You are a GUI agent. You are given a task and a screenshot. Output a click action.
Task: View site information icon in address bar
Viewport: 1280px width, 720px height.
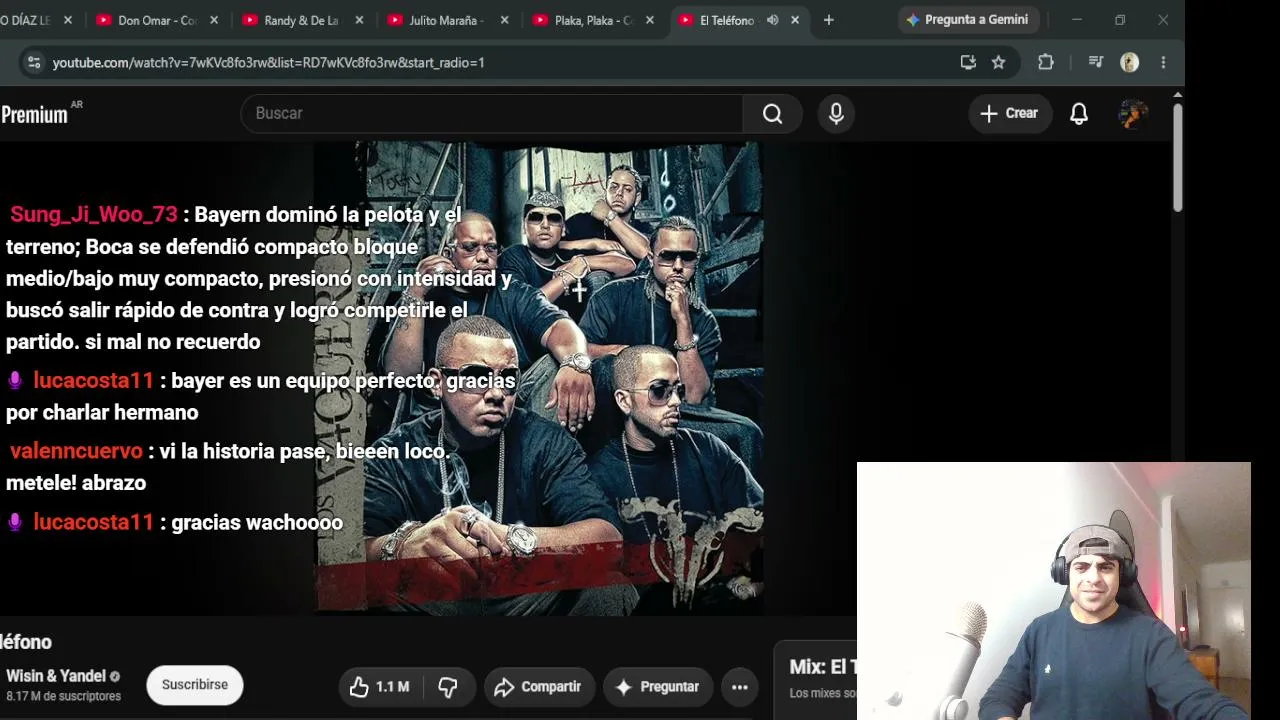(34, 62)
